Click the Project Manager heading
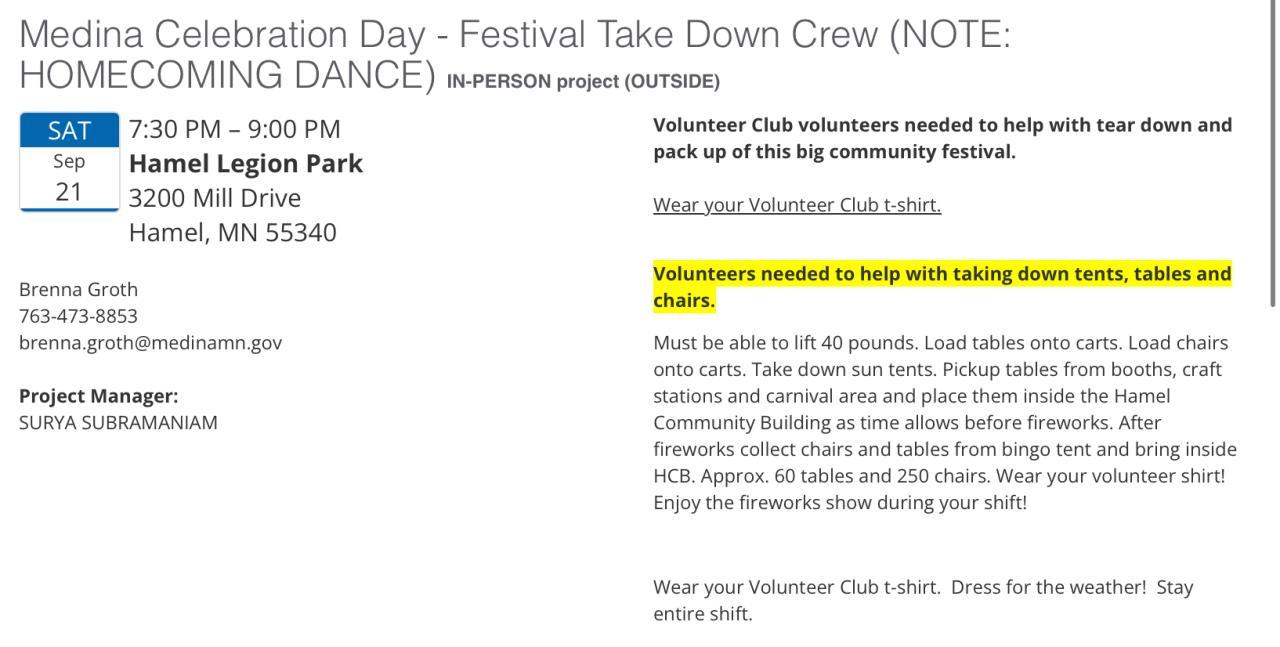This screenshot has width=1280, height=647. pyautogui.click(x=99, y=396)
